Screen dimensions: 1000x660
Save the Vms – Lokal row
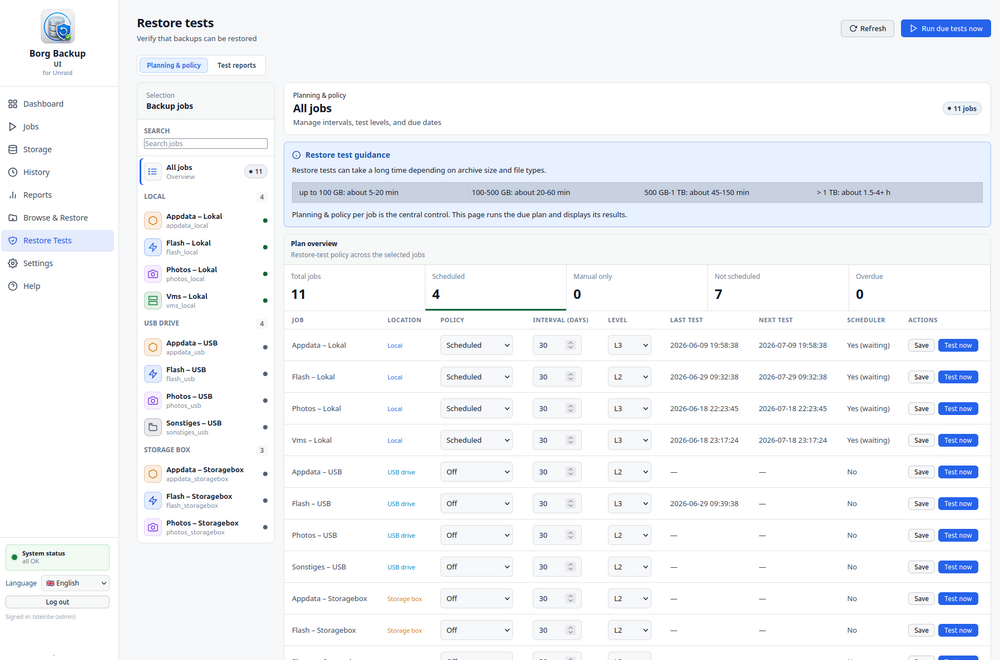(x=921, y=441)
